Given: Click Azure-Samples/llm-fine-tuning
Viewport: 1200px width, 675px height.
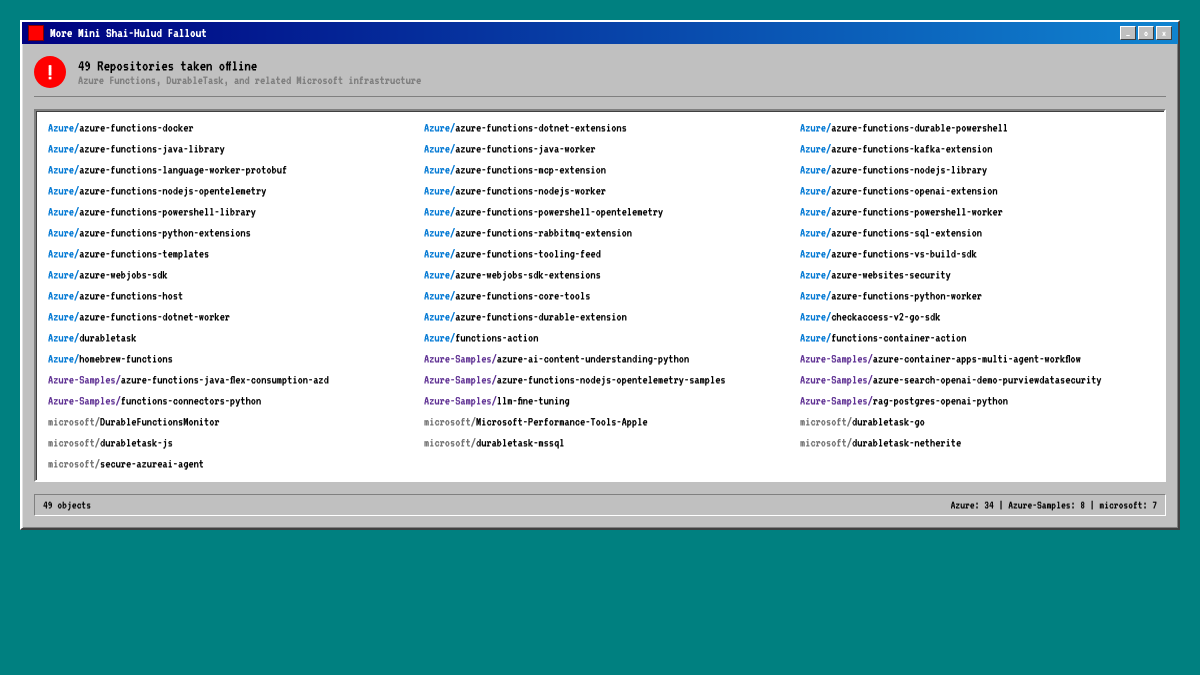Looking at the screenshot, I should point(497,401).
